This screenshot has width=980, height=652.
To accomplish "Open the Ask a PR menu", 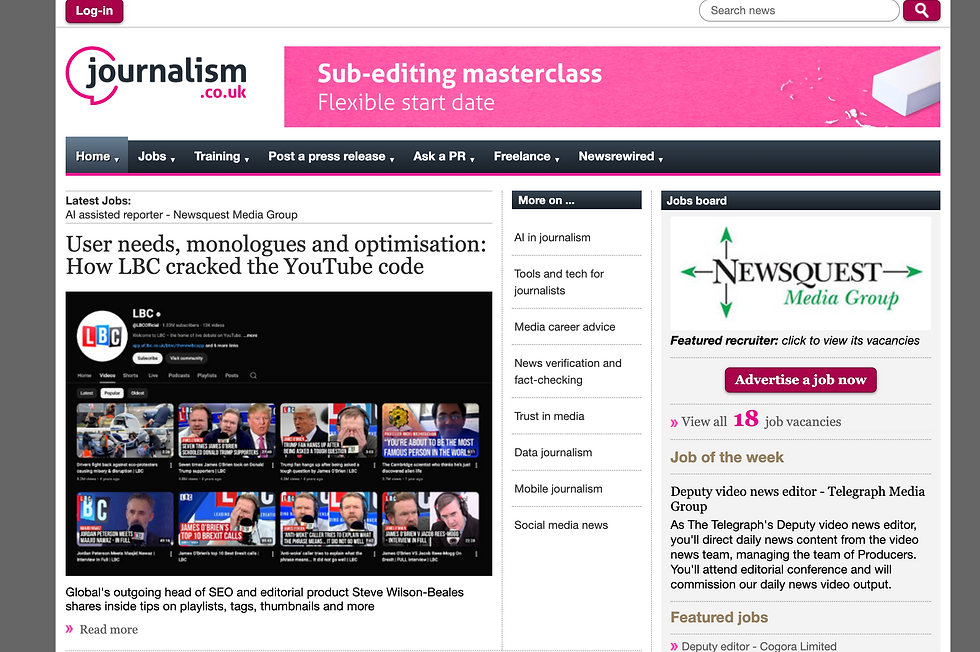I will (x=444, y=156).
